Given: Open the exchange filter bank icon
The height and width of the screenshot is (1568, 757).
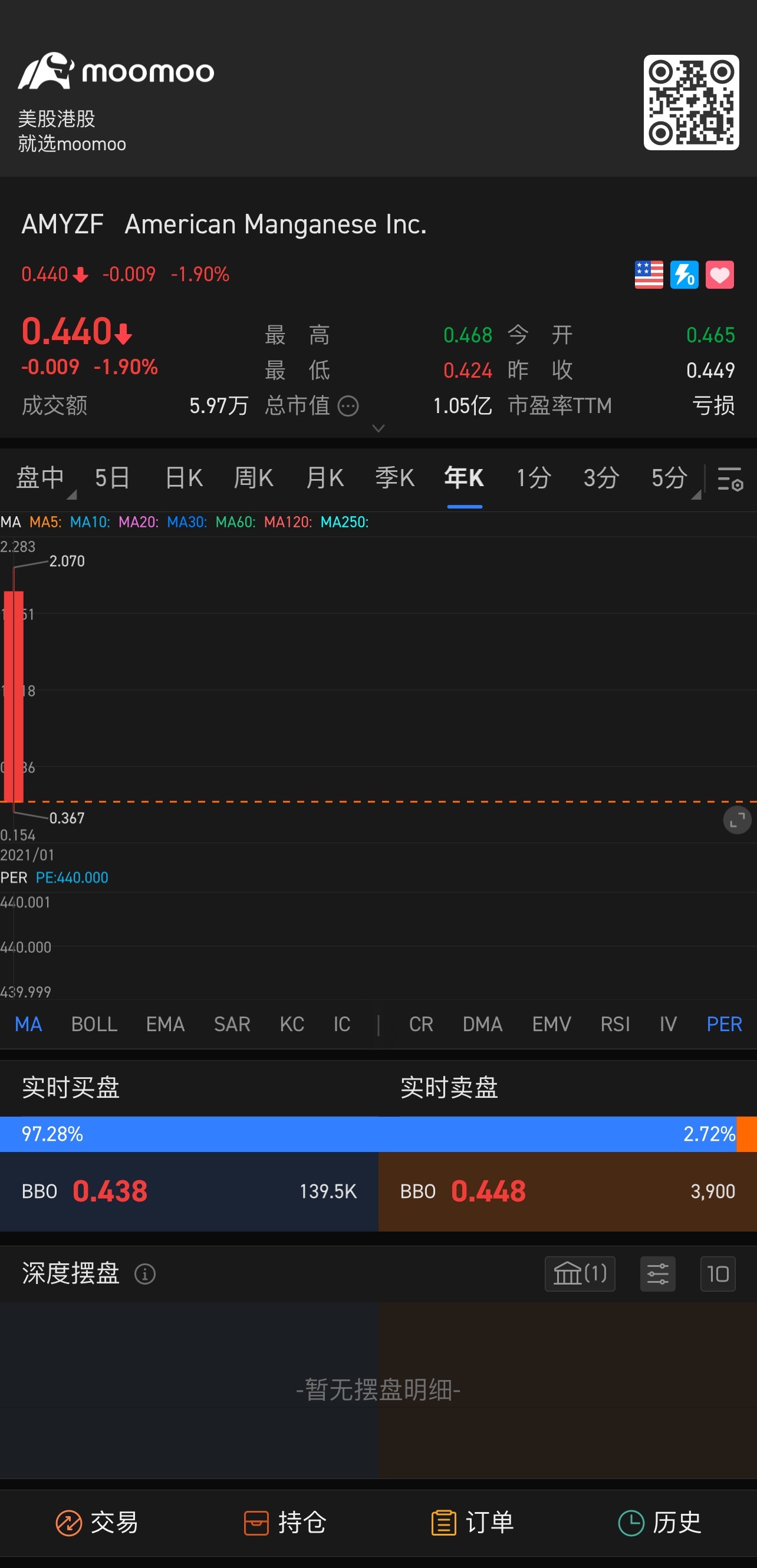Looking at the screenshot, I should click(580, 1274).
